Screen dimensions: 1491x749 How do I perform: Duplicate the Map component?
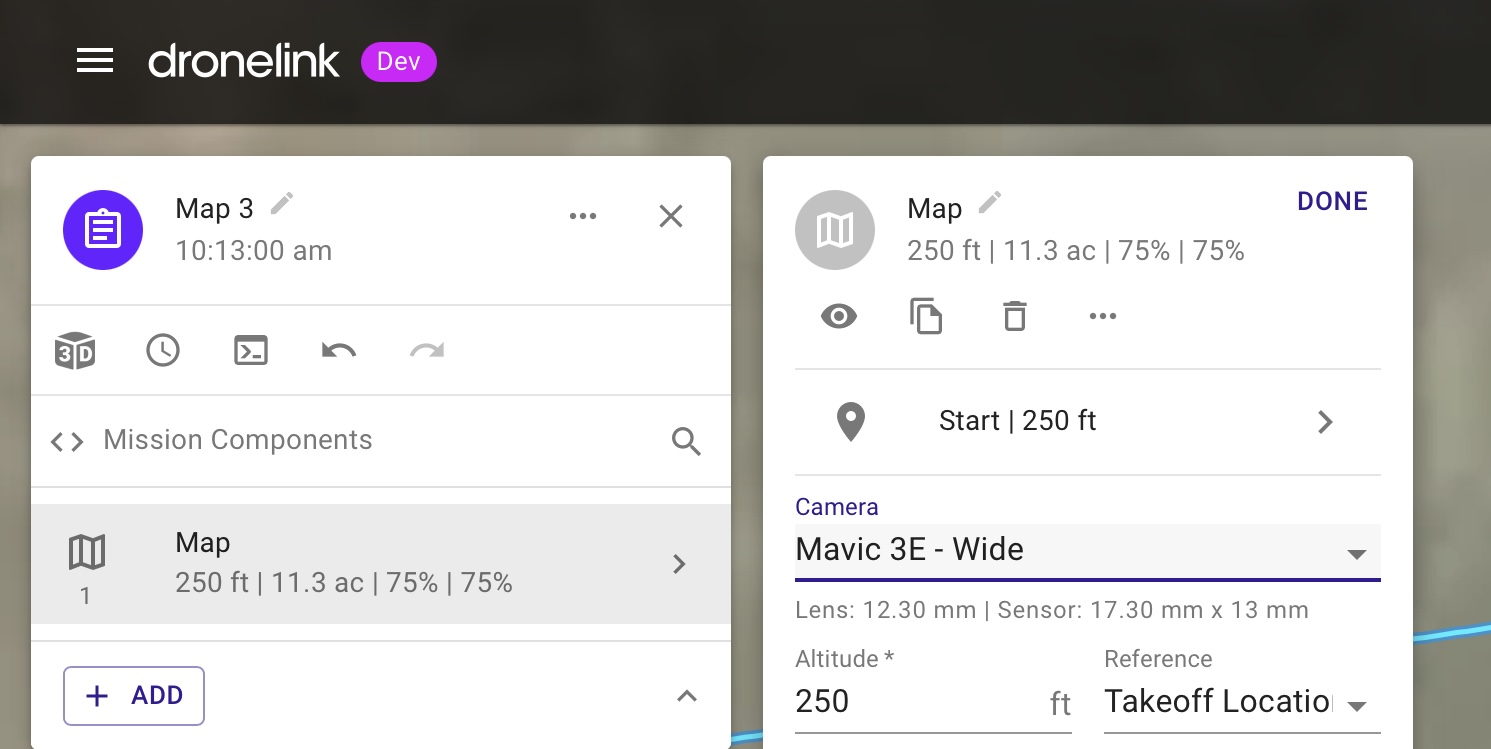(x=926, y=317)
